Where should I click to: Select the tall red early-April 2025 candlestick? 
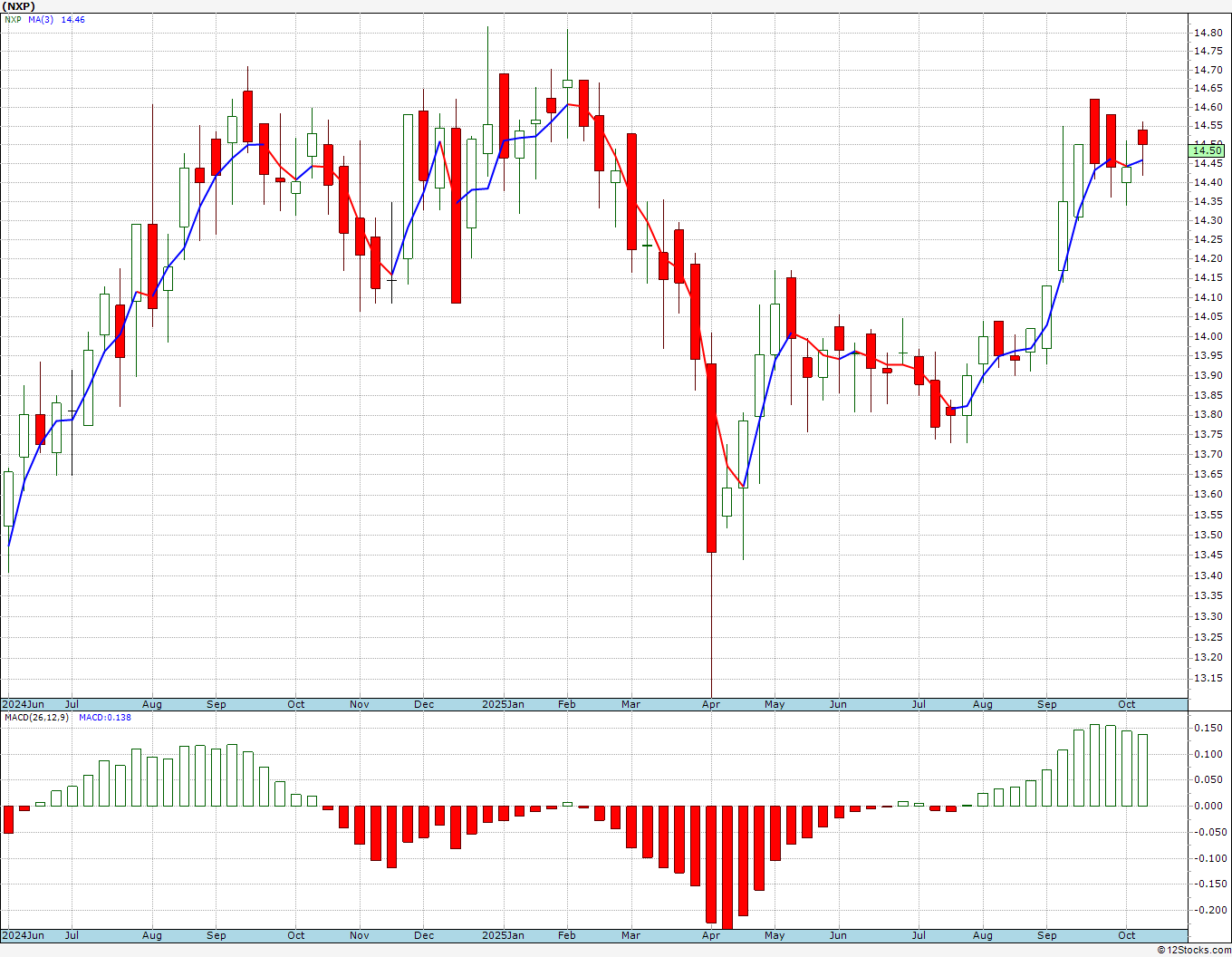711,458
